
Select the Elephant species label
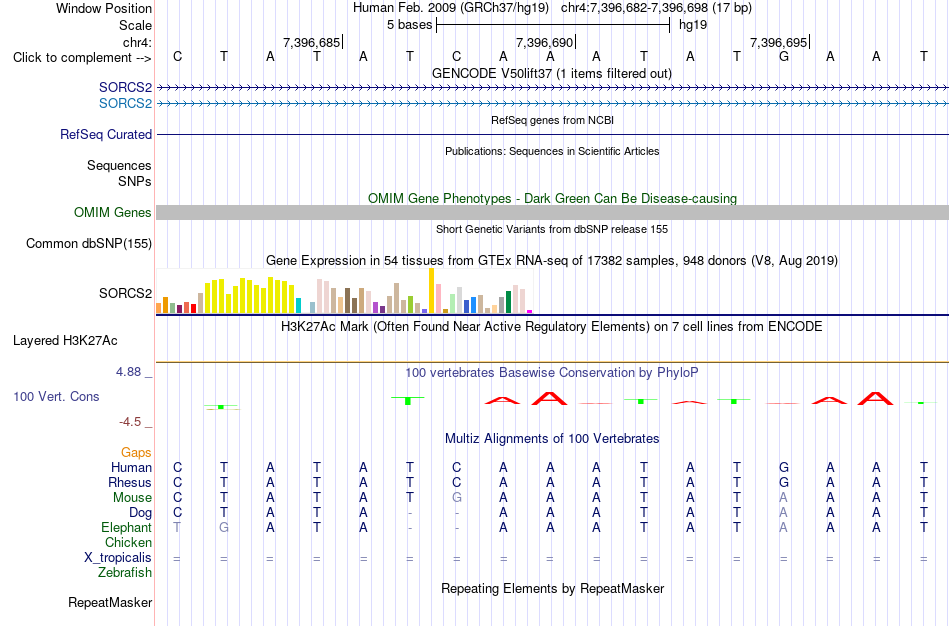pos(126,527)
